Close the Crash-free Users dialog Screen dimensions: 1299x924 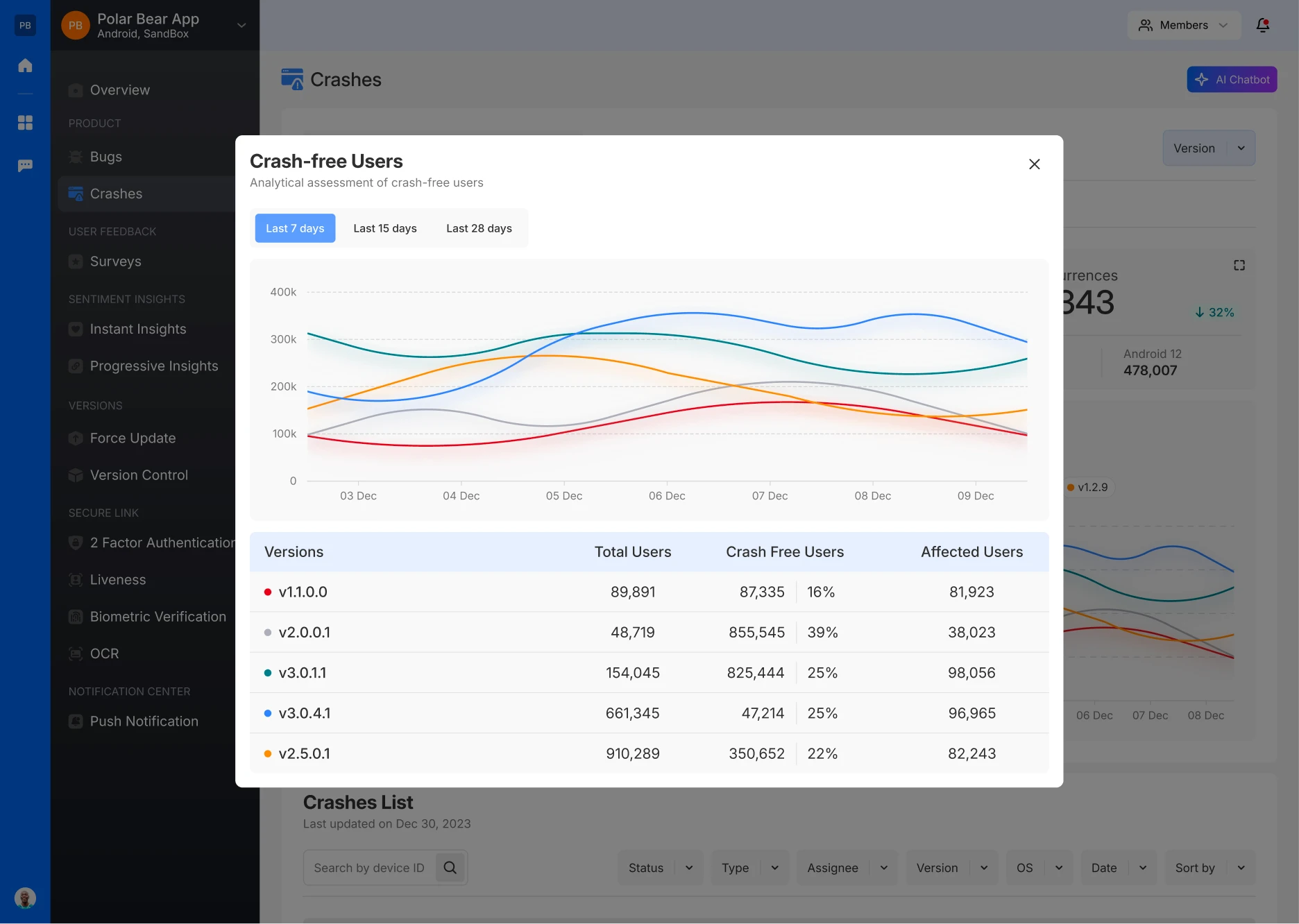click(x=1034, y=164)
